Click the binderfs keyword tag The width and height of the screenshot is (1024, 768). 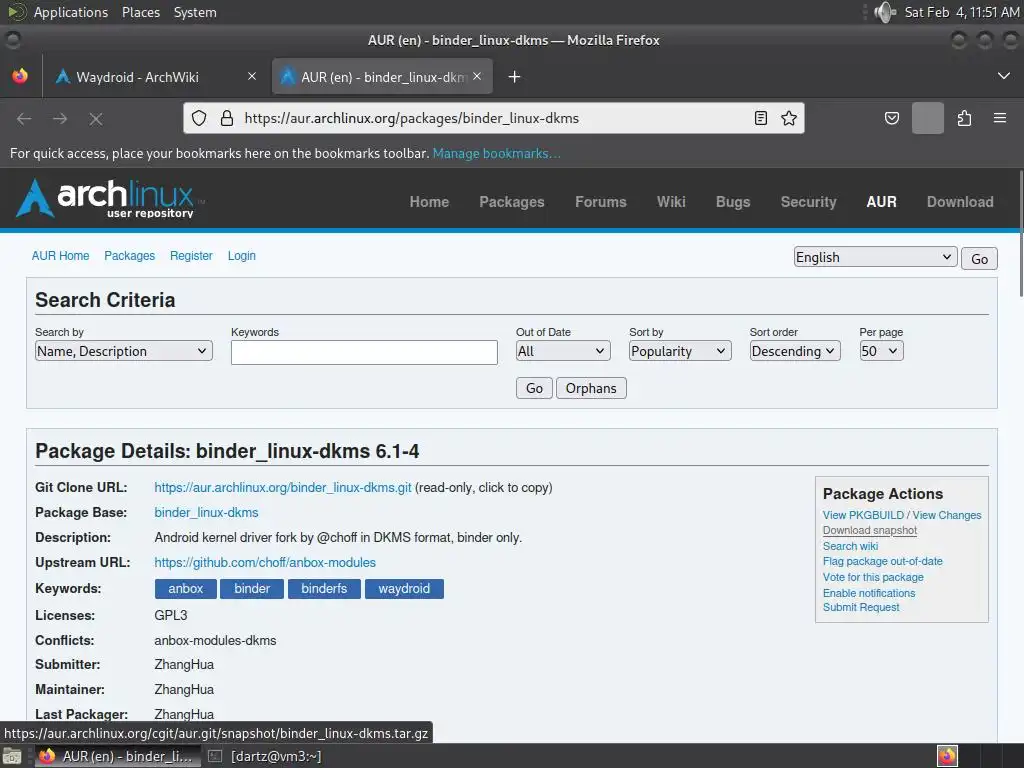coord(324,588)
